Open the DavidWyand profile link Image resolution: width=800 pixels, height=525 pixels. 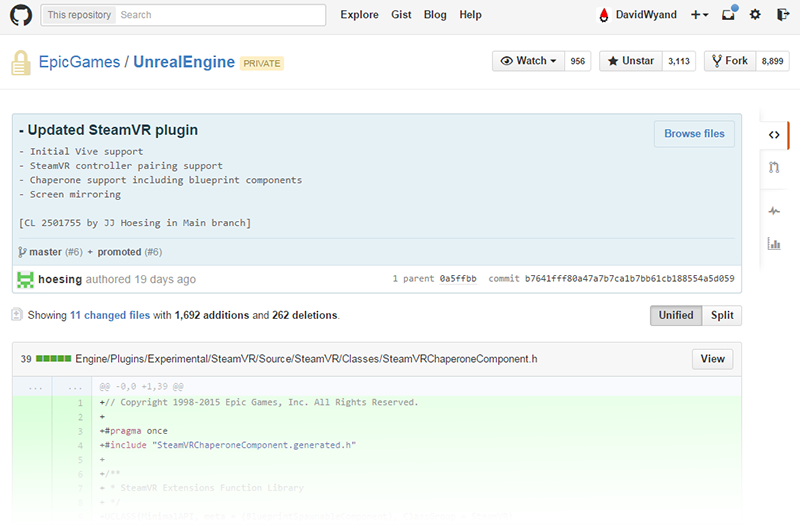click(646, 15)
